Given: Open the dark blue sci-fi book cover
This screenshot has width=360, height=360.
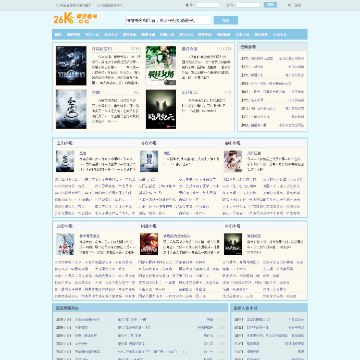Looking at the screenshot, I should [71, 66].
